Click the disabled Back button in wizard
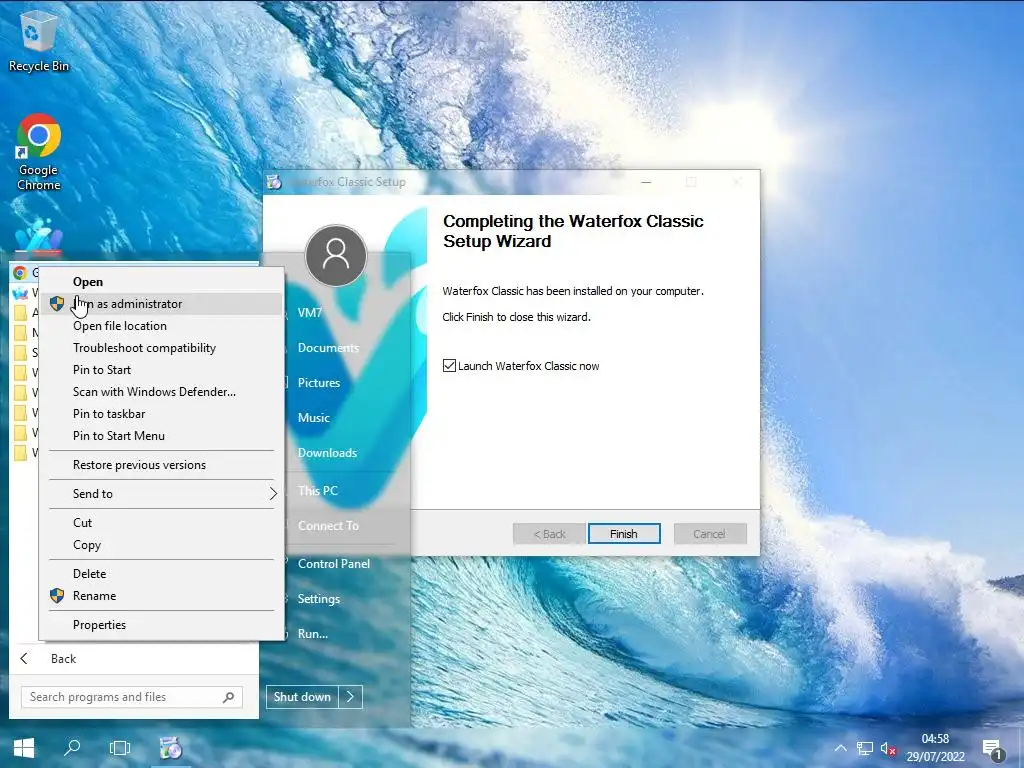The height and width of the screenshot is (768, 1024). pyautogui.click(x=549, y=534)
